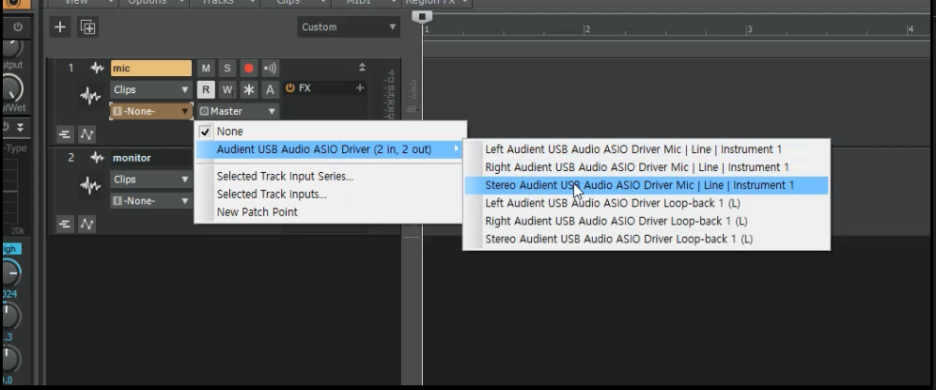Select Right Audient Mic | Line | Instrument 1
This screenshot has height=390, width=936.
pyautogui.click(x=646, y=167)
